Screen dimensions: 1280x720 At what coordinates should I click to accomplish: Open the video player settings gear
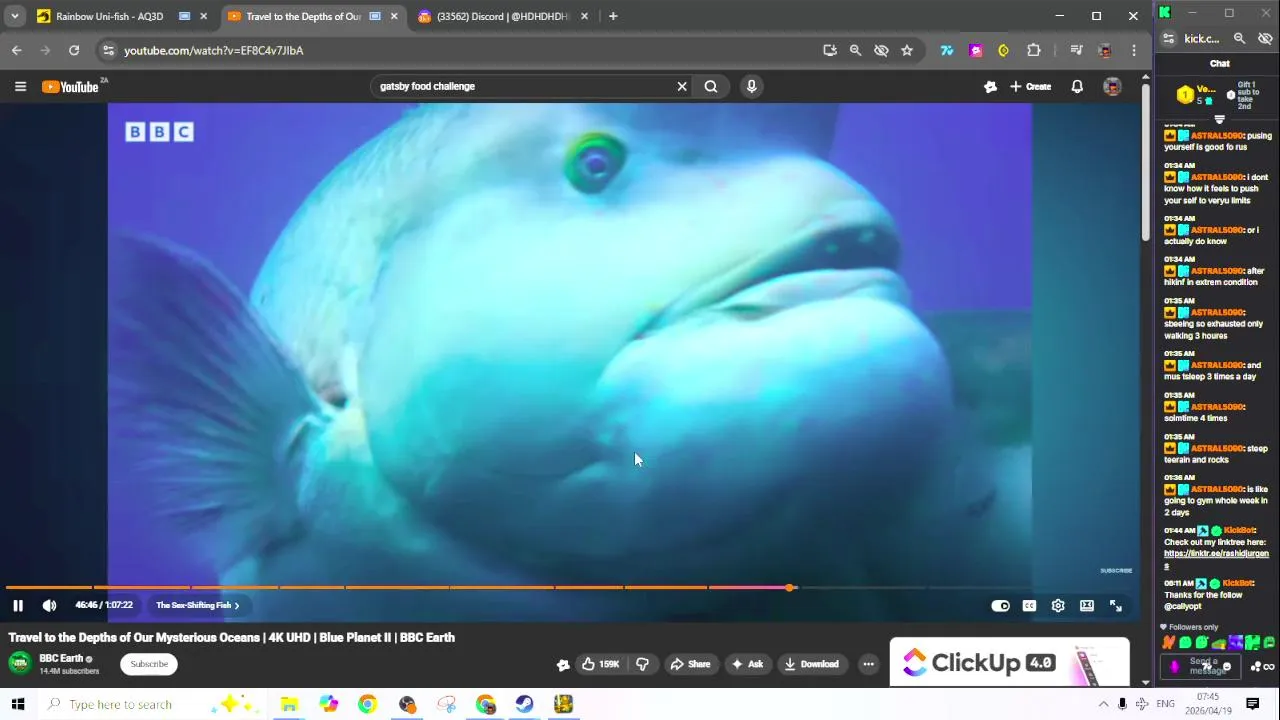[1058, 605]
